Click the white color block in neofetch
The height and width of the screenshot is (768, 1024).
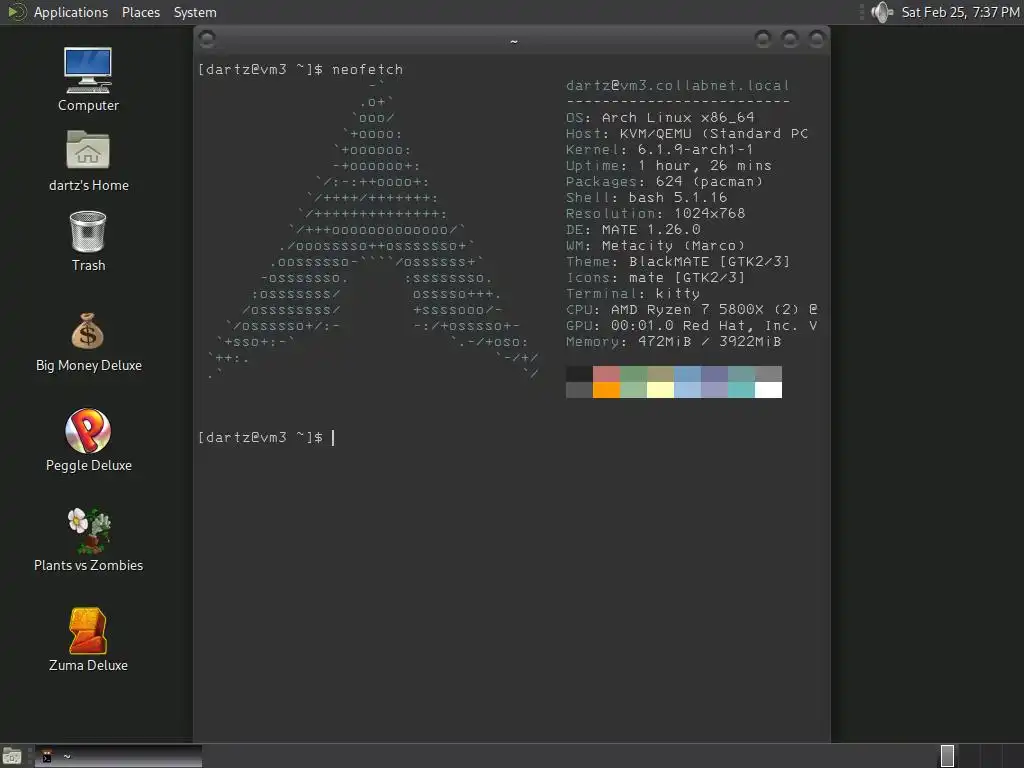point(768,390)
